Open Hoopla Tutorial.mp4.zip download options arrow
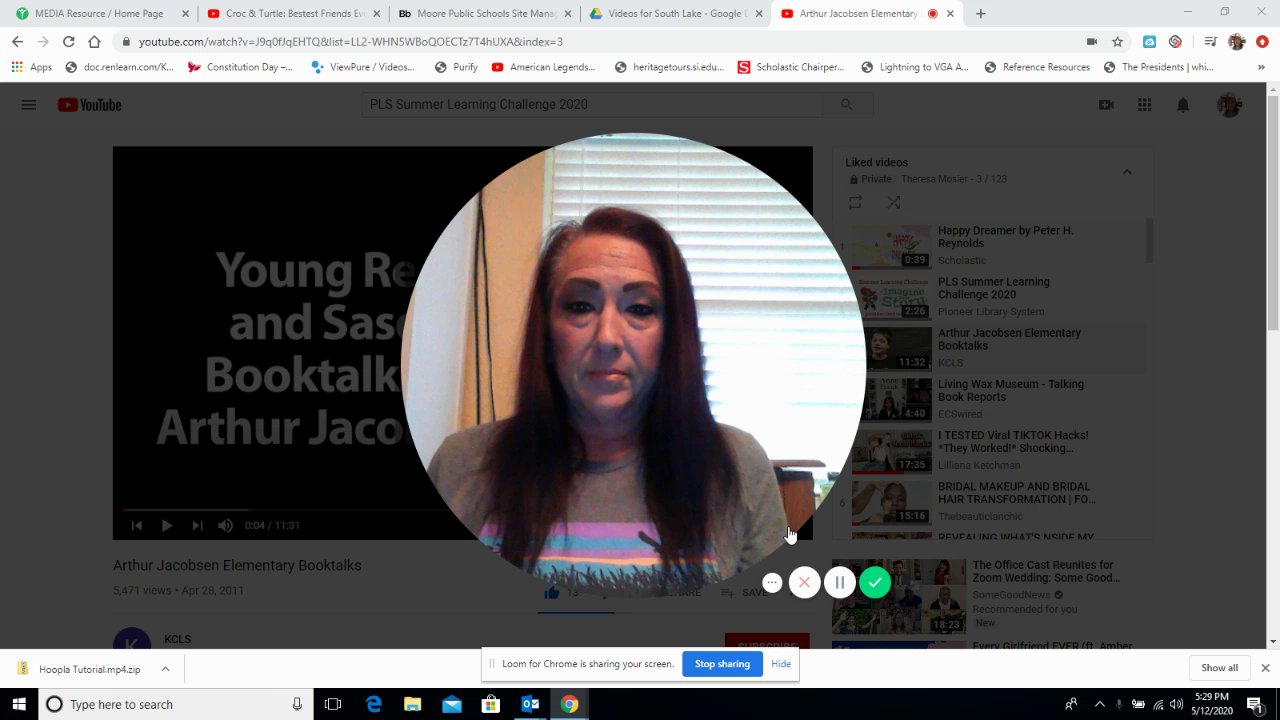This screenshot has height=720, width=1280. click(165, 669)
